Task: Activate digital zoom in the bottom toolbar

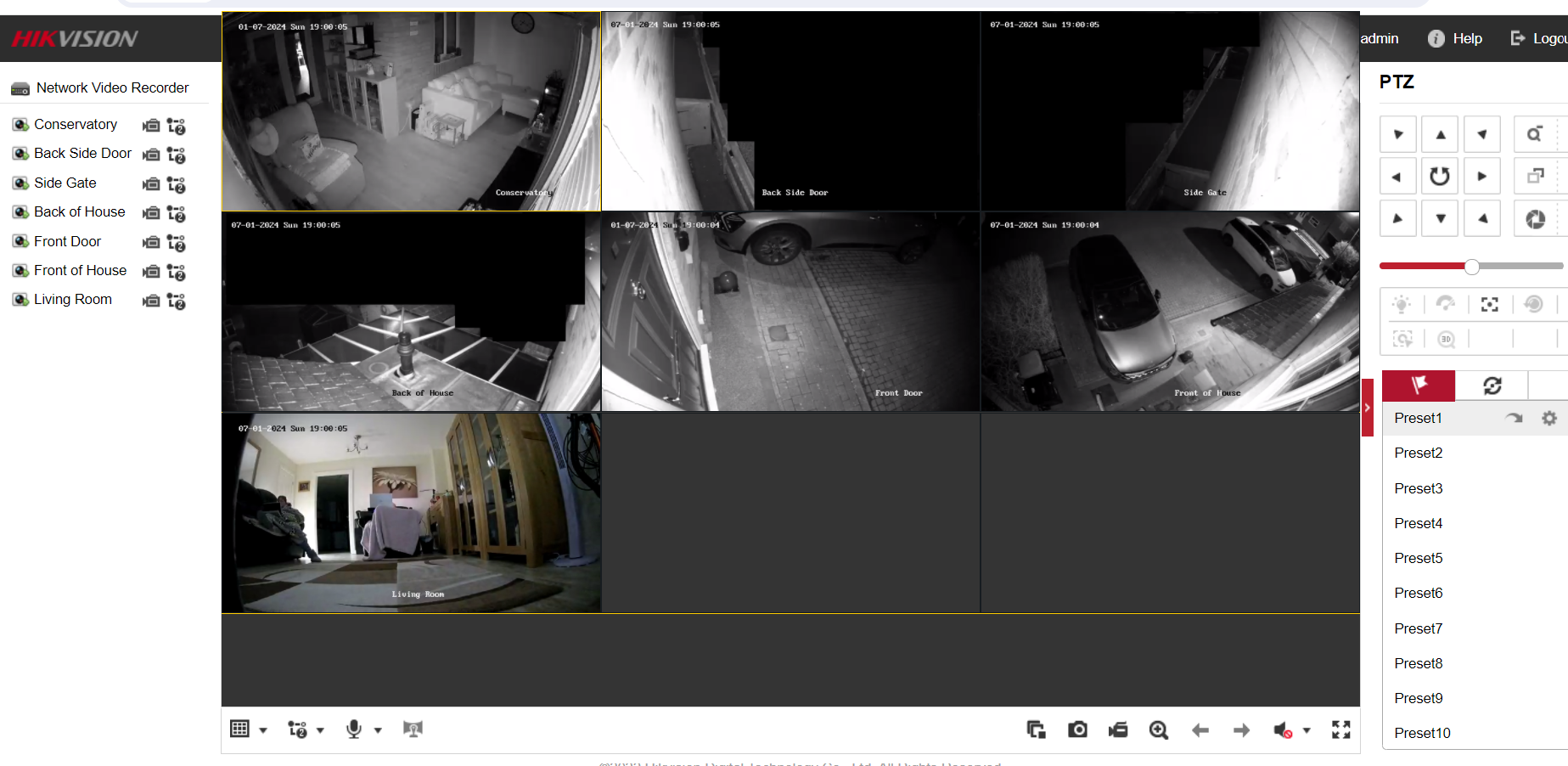Action: [x=1158, y=729]
